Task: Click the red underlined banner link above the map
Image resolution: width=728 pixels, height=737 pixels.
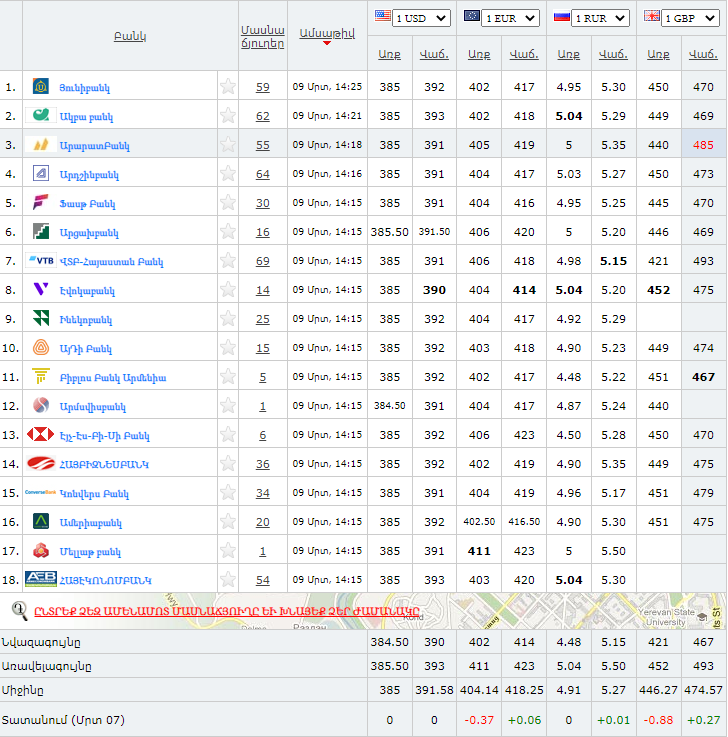Action: click(x=227, y=612)
